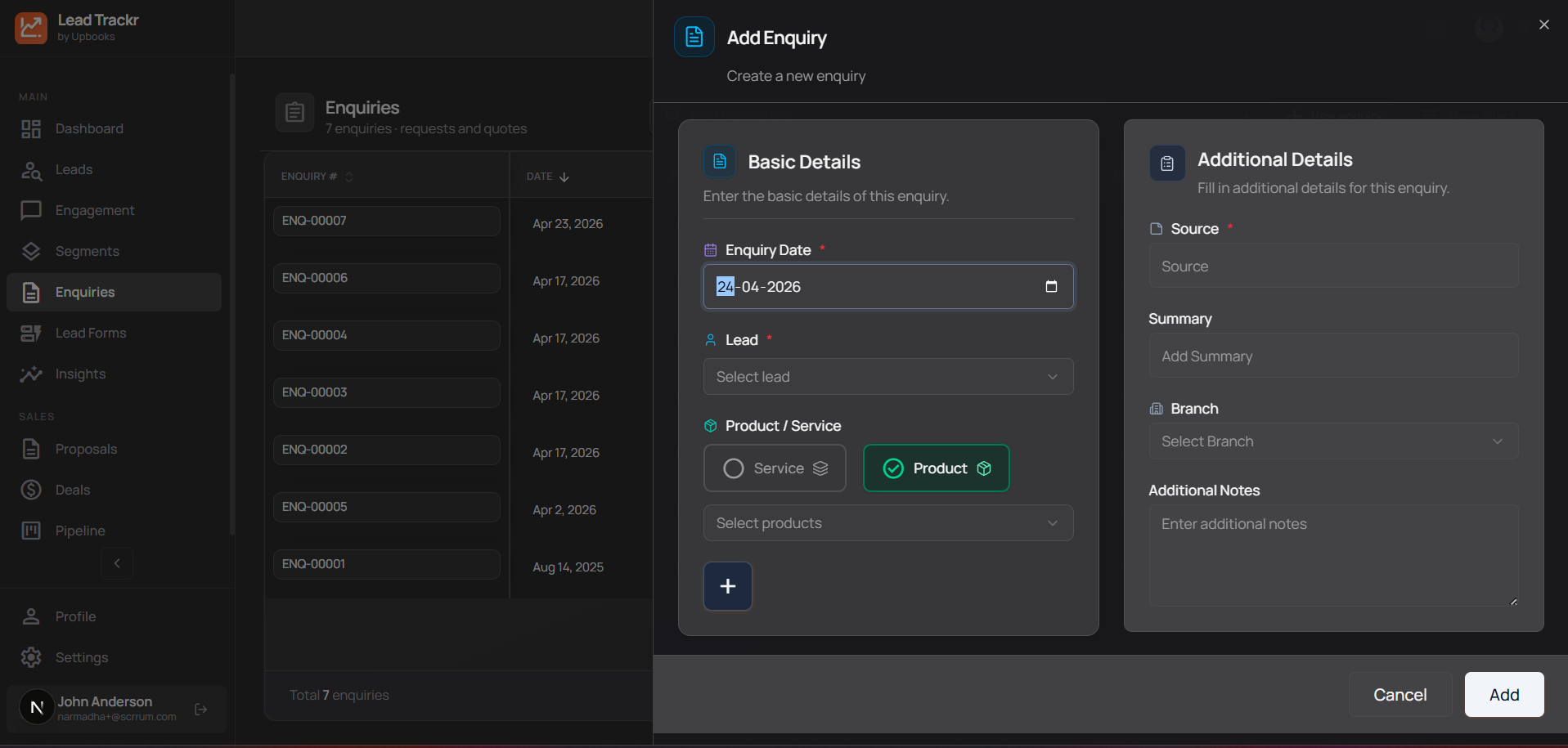The height and width of the screenshot is (748, 1568).
Task: Open Settings gear in the sidebar
Action: 31,657
